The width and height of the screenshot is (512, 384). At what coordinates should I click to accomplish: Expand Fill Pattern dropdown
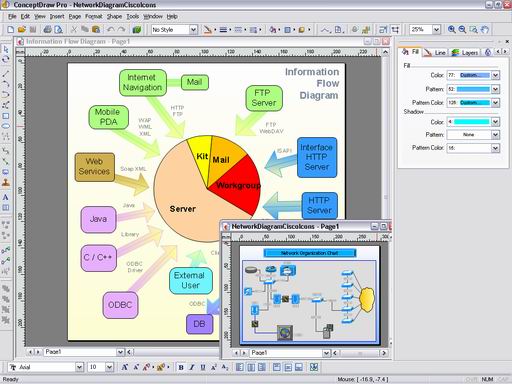495,89
